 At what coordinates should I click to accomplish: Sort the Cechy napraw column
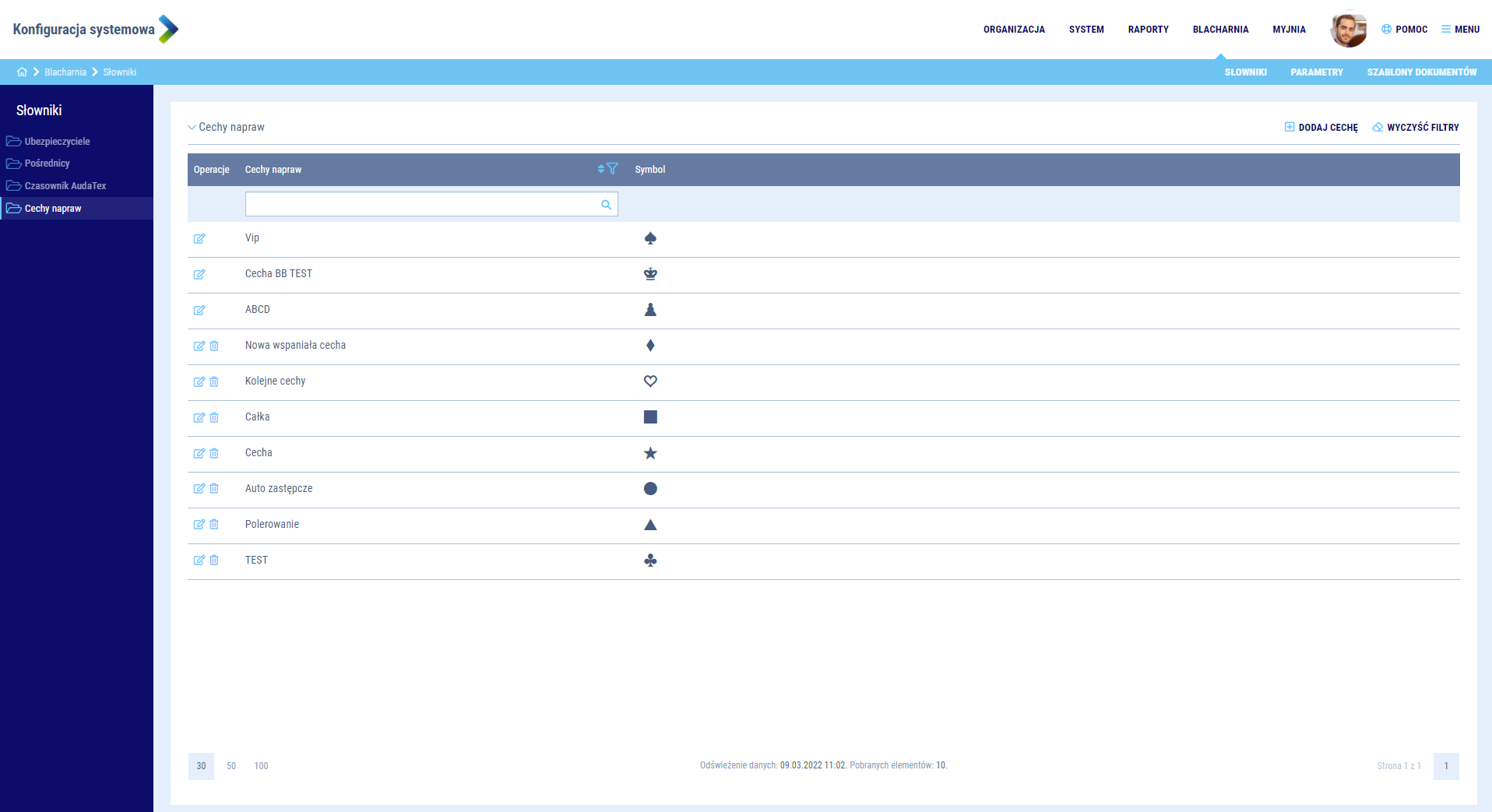(x=600, y=169)
